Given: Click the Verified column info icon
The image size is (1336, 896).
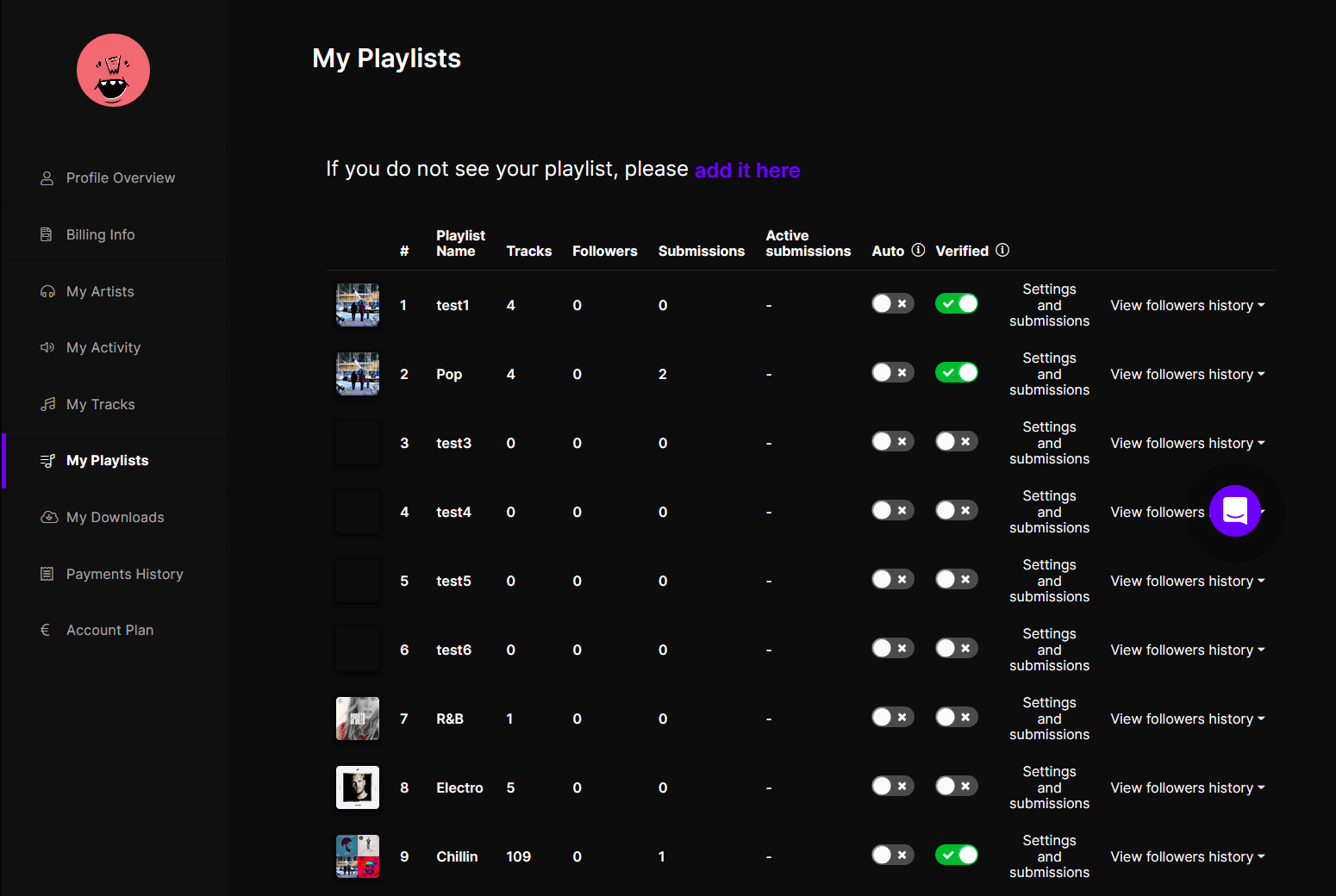Looking at the screenshot, I should [1002, 250].
